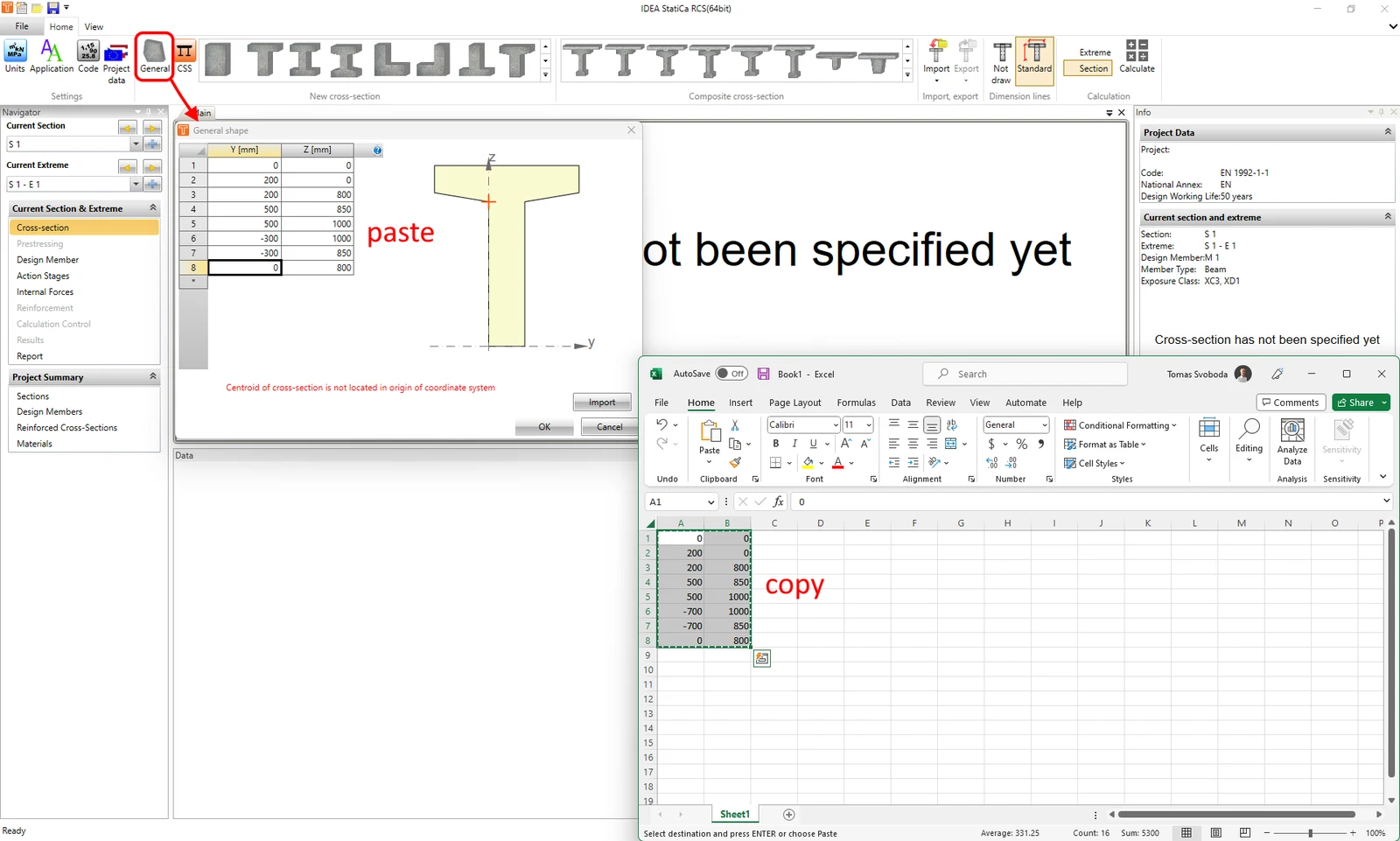Collapse the Project Summary panel
Viewport: 1400px width, 841px height.
pos(153,376)
